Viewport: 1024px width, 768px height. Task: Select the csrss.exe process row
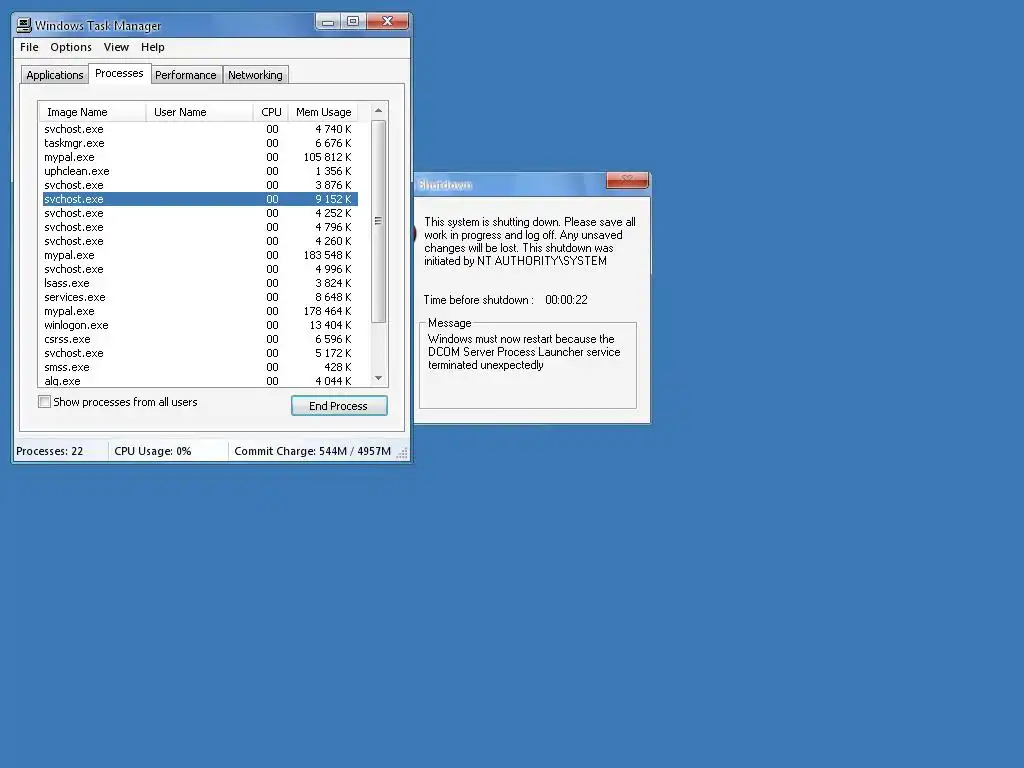click(x=200, y=339)
